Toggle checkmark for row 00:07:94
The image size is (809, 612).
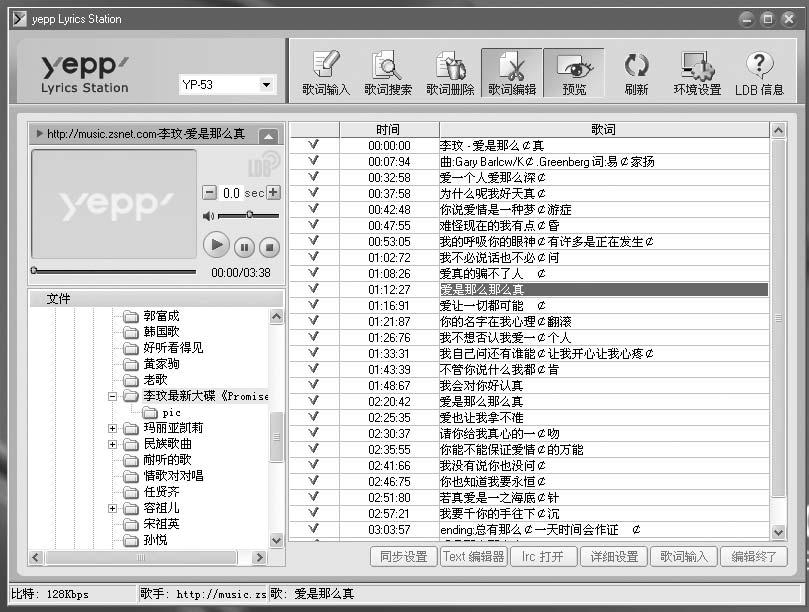pyautogui.click(x=313, y=161)
